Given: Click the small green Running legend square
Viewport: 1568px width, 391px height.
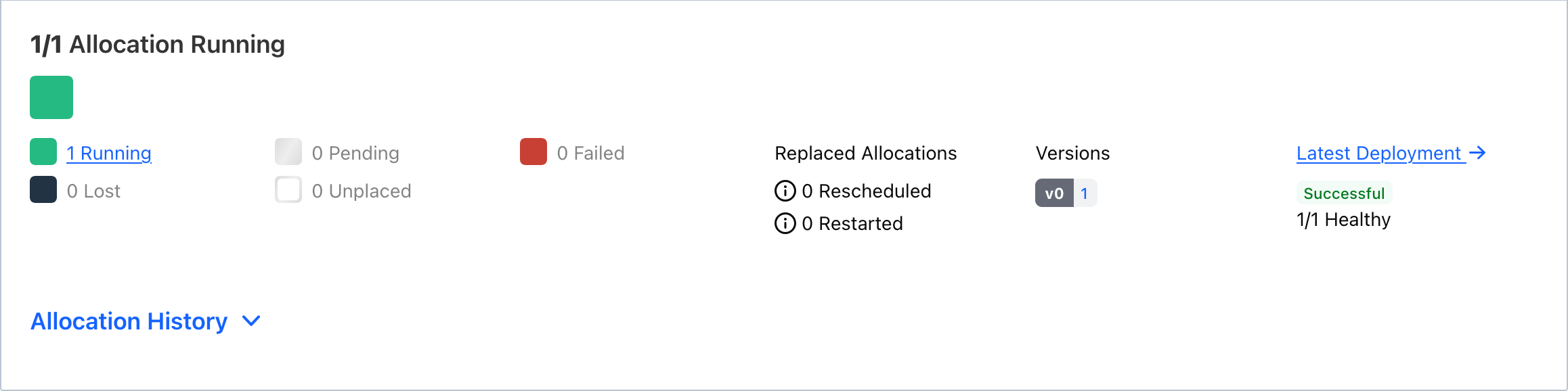Looking at the screenshot, I should pyautogui.click(x=43, y=152).
